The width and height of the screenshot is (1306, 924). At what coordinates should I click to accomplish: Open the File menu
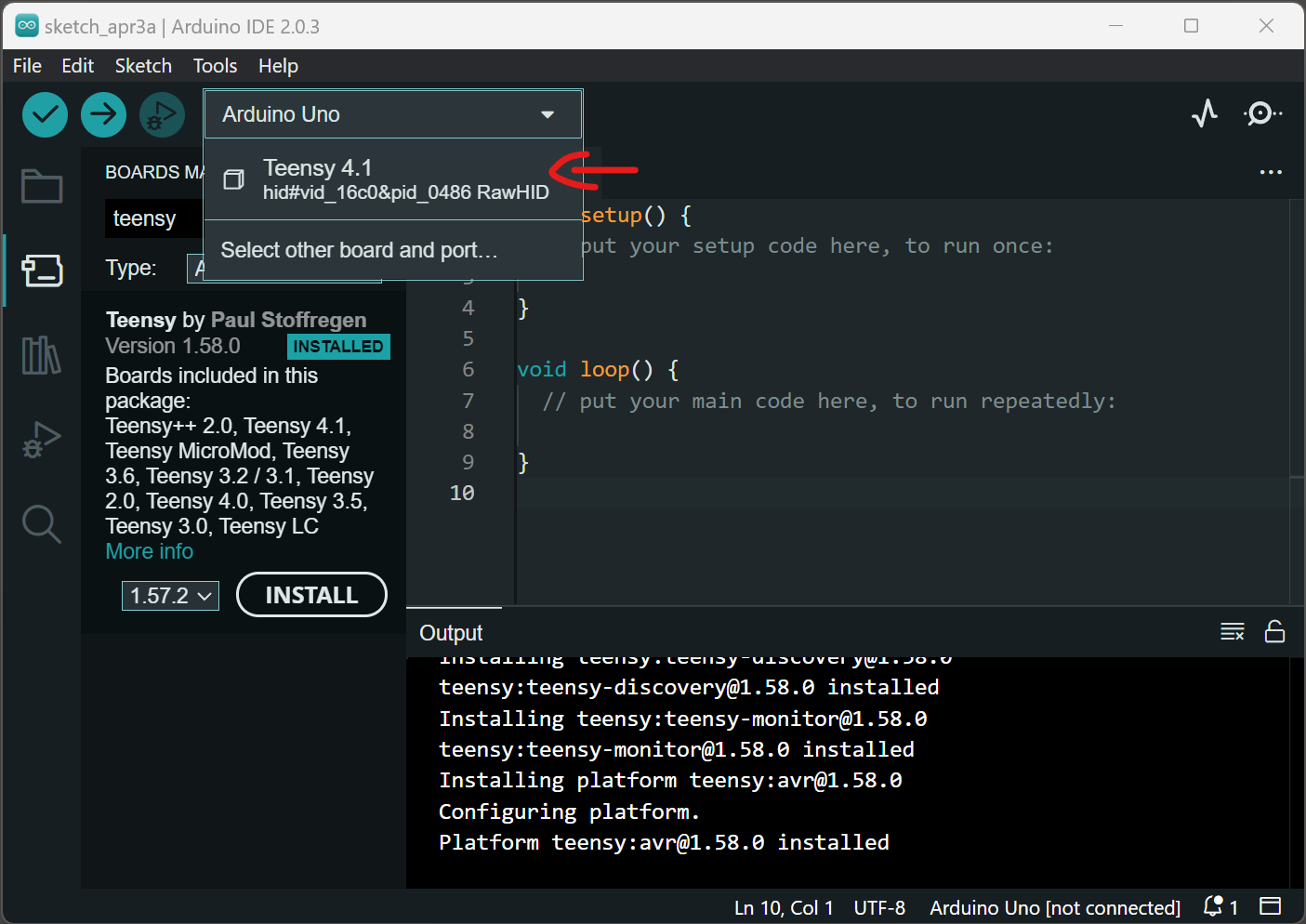[x=27, y=66]
